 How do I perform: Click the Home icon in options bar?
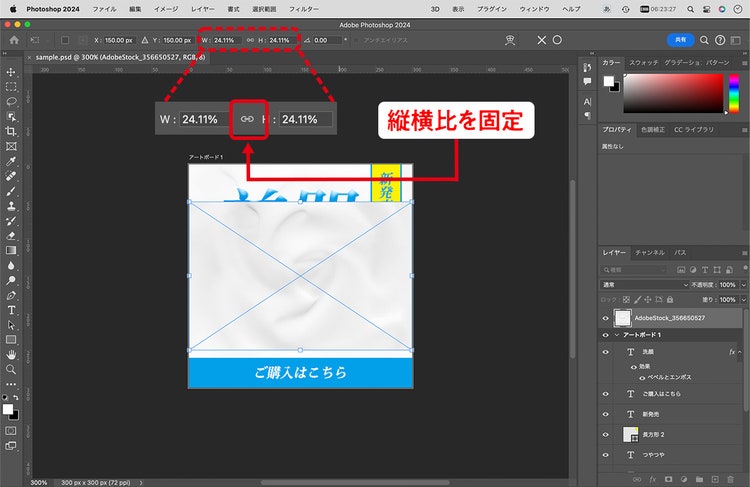pos(14,40)
